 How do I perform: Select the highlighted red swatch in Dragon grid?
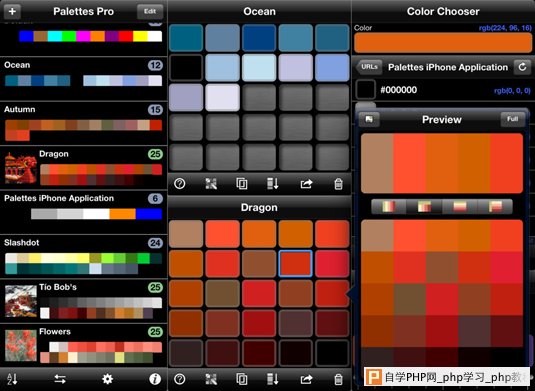[295, 263]
